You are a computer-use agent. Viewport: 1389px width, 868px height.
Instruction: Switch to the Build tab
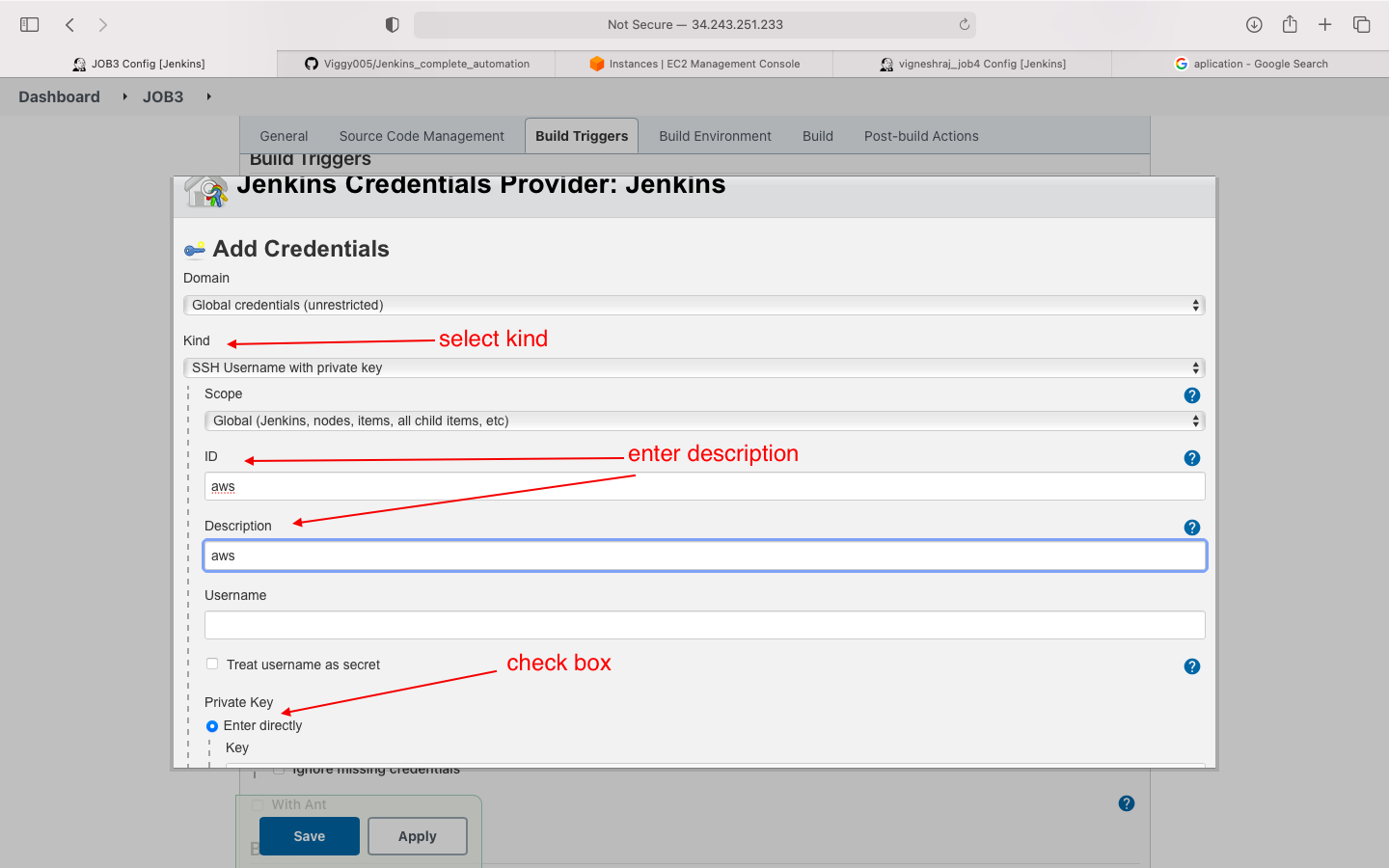point(818,136)
